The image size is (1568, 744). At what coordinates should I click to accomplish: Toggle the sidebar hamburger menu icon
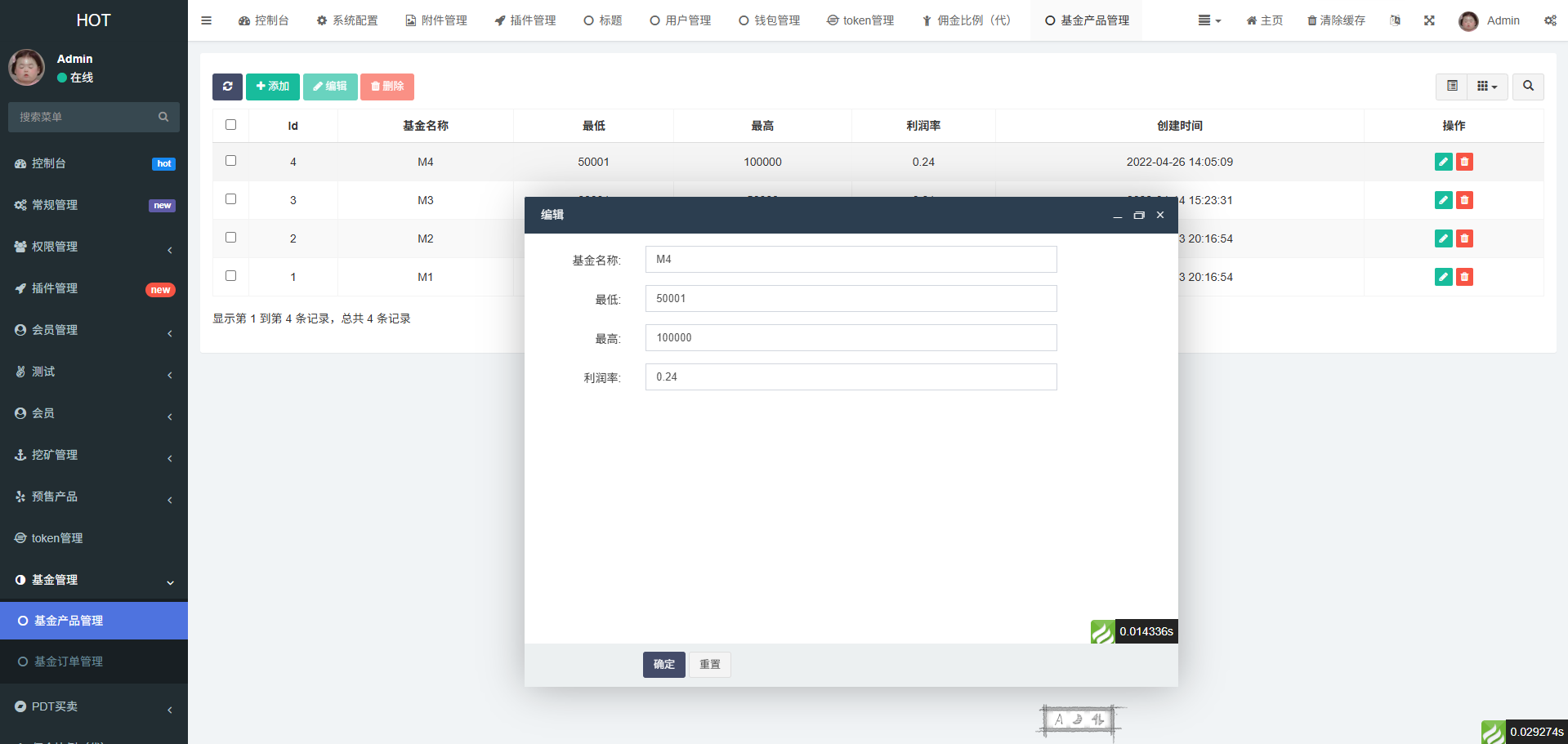coord(206,20)
